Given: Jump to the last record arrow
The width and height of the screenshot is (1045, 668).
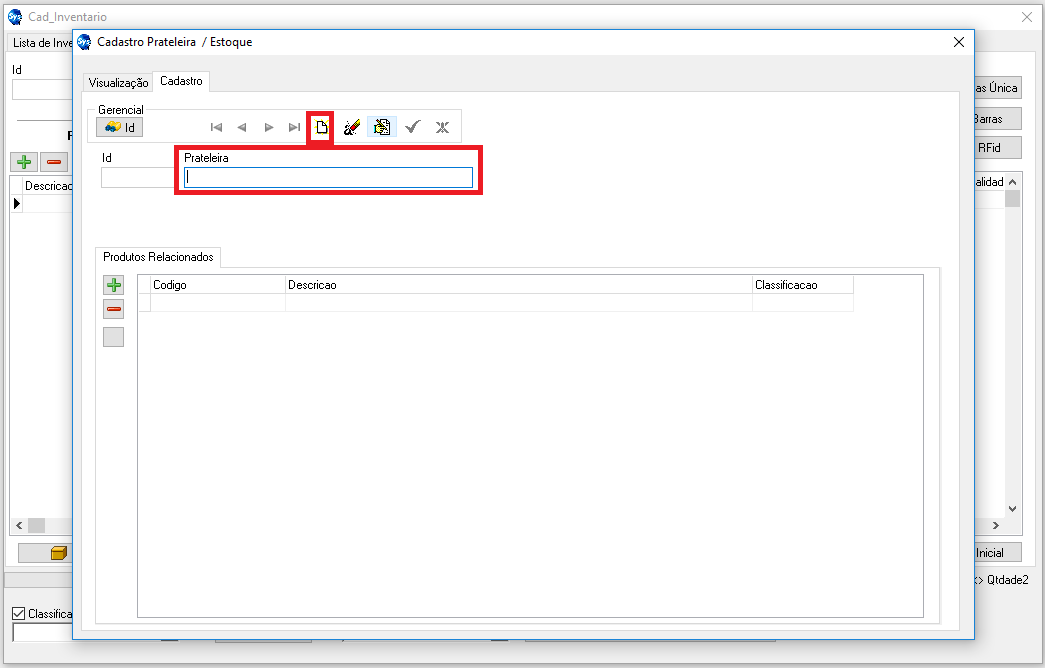Looking at the screenshot, I should coord(294,127).
